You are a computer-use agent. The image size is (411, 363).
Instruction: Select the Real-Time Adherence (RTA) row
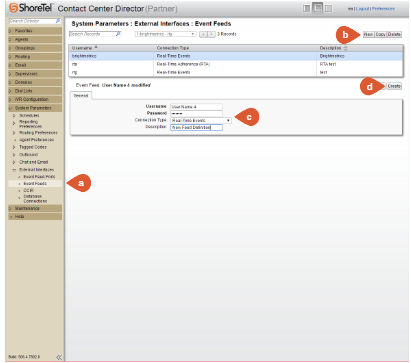coord(236,64)
